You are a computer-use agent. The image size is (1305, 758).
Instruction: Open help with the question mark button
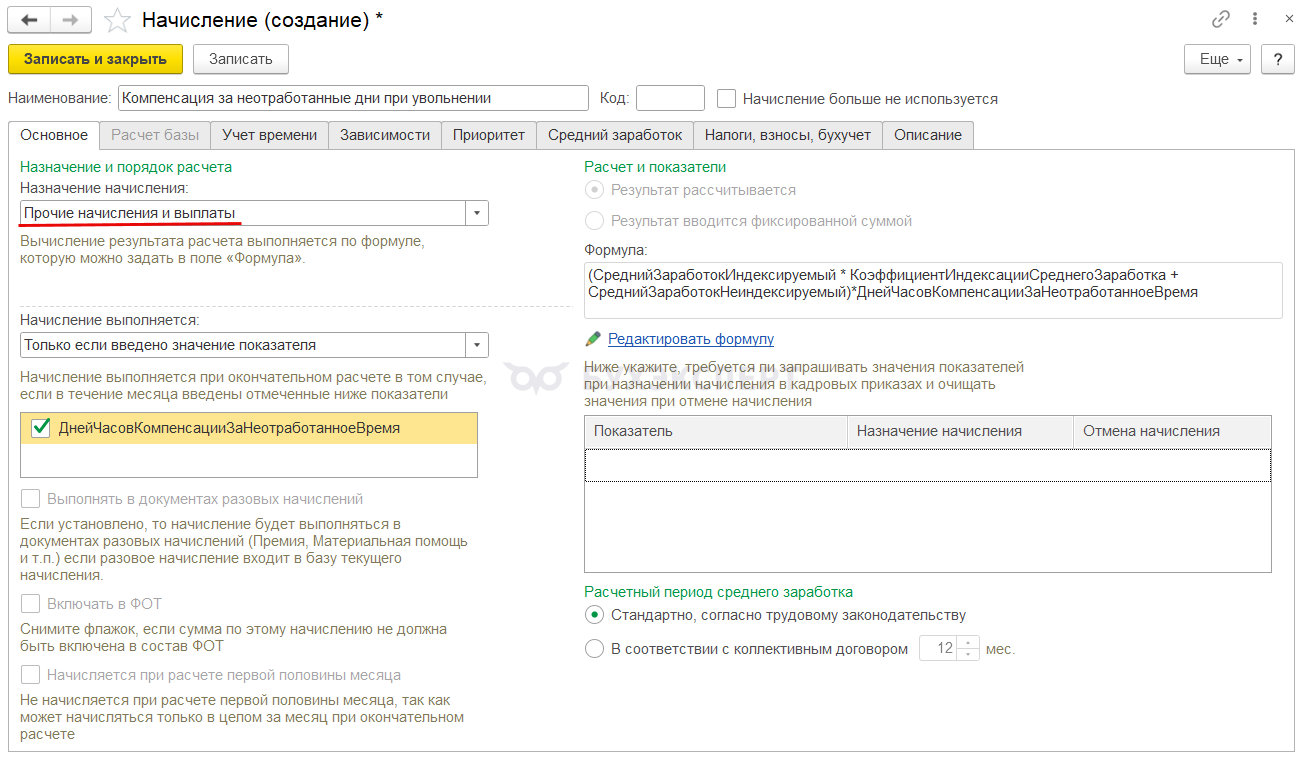[1277, 59]
